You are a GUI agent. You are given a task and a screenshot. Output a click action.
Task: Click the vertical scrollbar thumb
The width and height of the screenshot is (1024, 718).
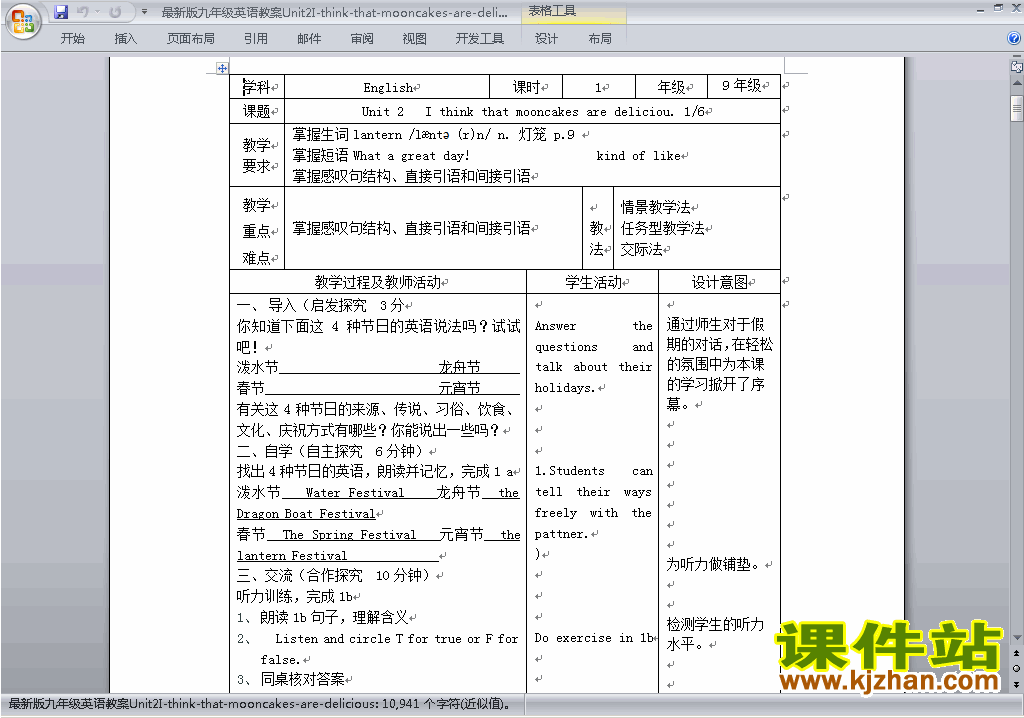pos(1016,108)
